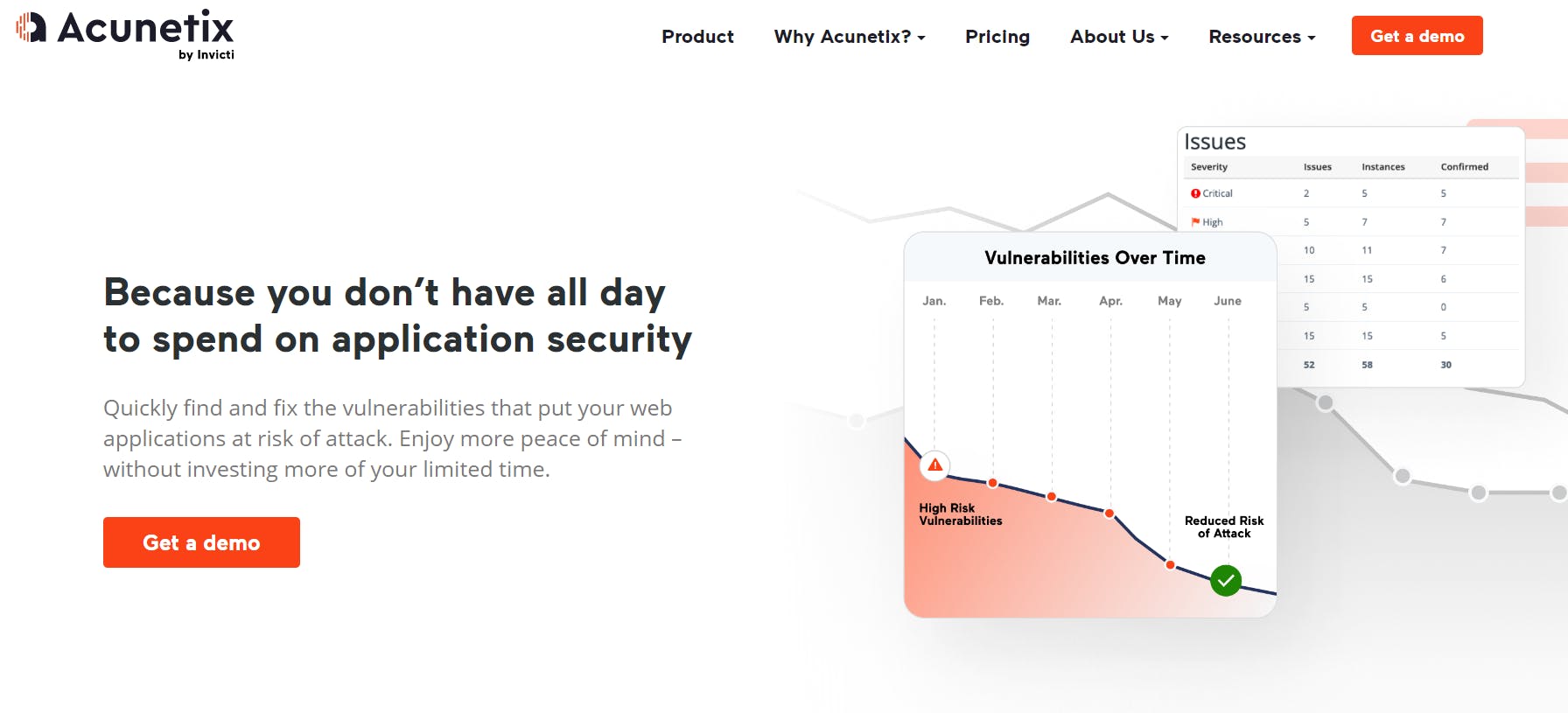Screen dimensions: 1568x713
Task: Select the March data point on the chart
Action: coord(1051,496)
